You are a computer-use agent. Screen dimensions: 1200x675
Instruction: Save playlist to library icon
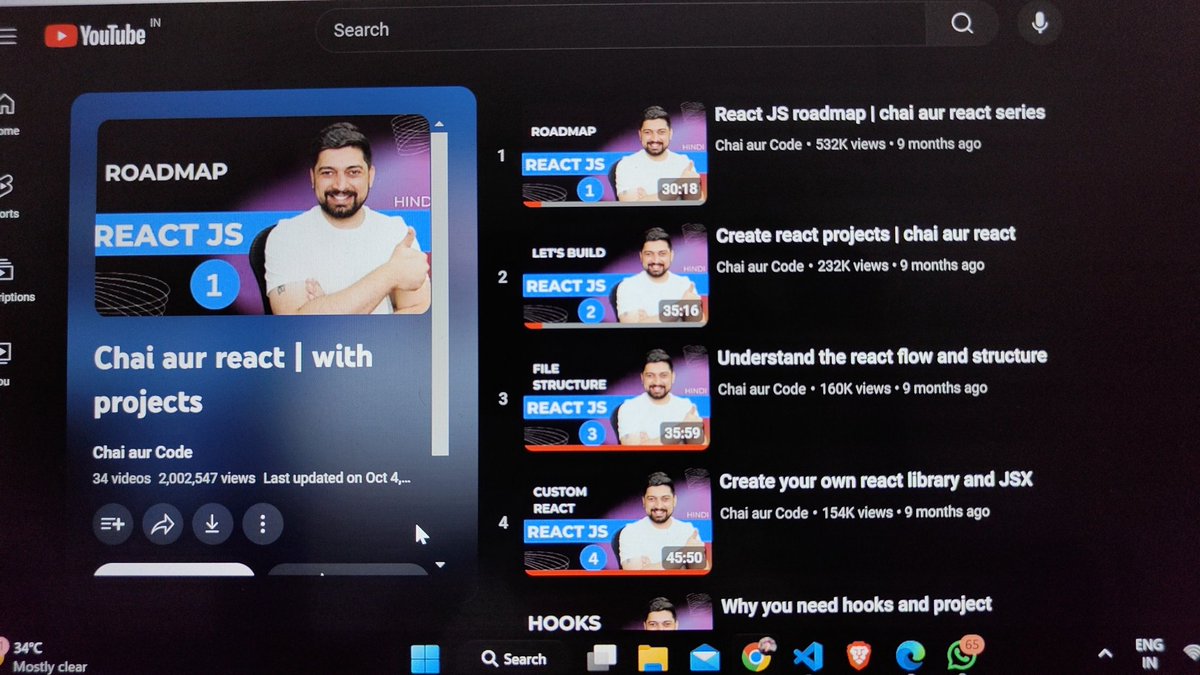pyautogui.click(x=113, y=524)
